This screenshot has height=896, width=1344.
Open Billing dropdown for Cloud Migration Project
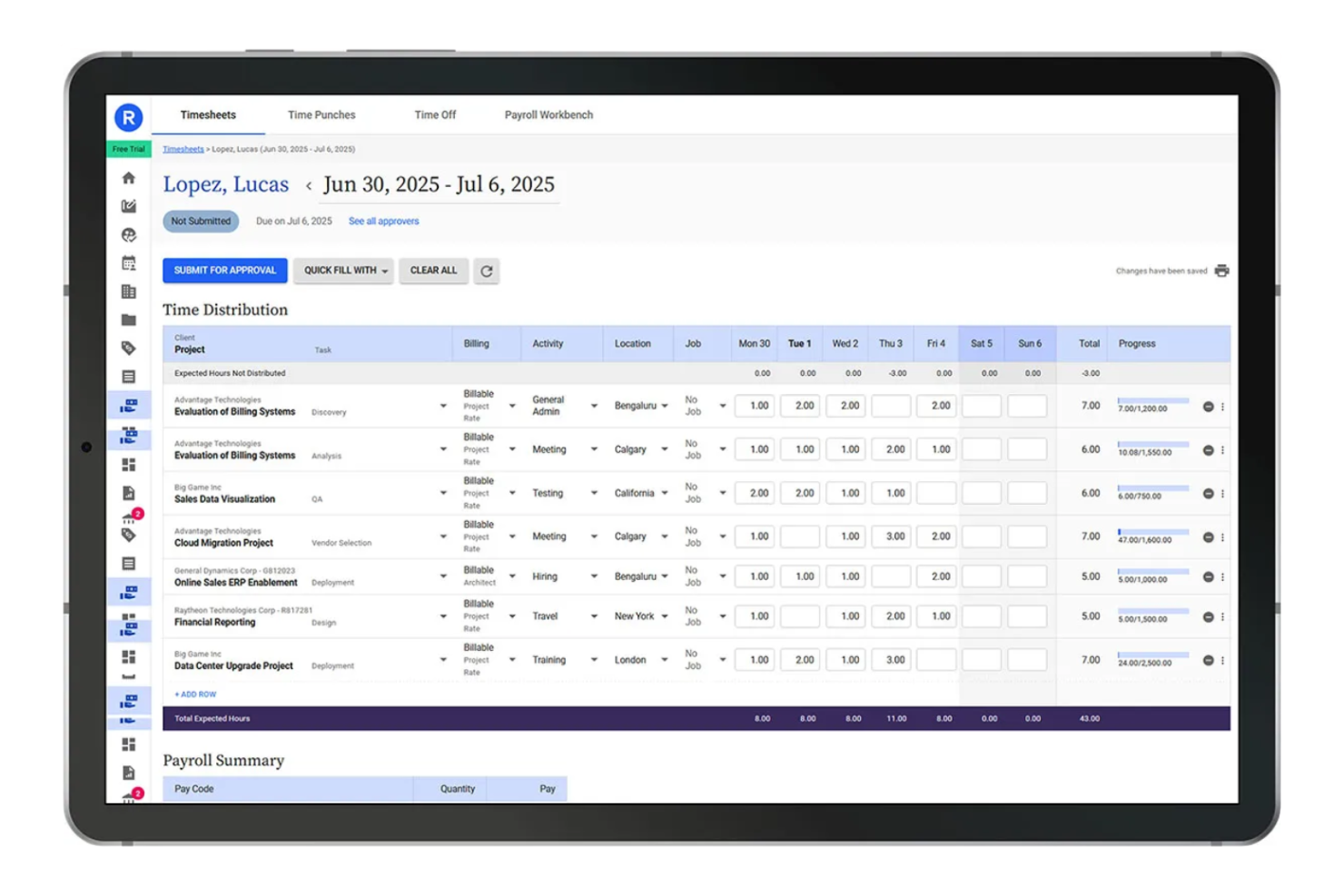pos(512,537)
